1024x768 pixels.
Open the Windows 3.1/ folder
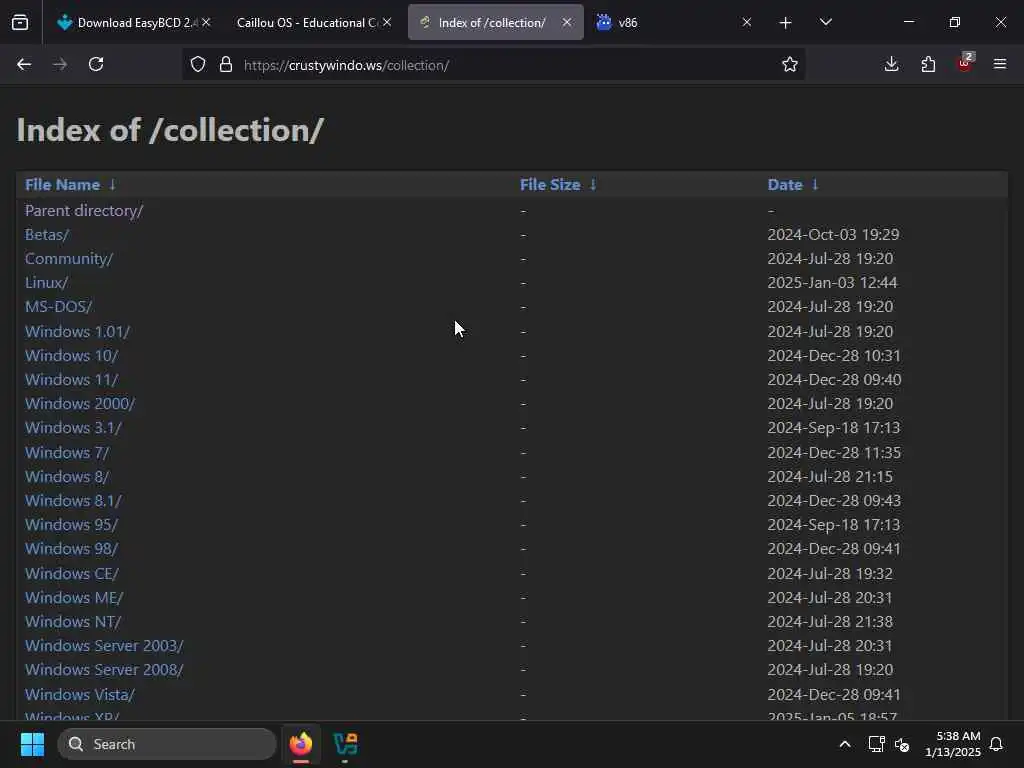coord(73,428)
